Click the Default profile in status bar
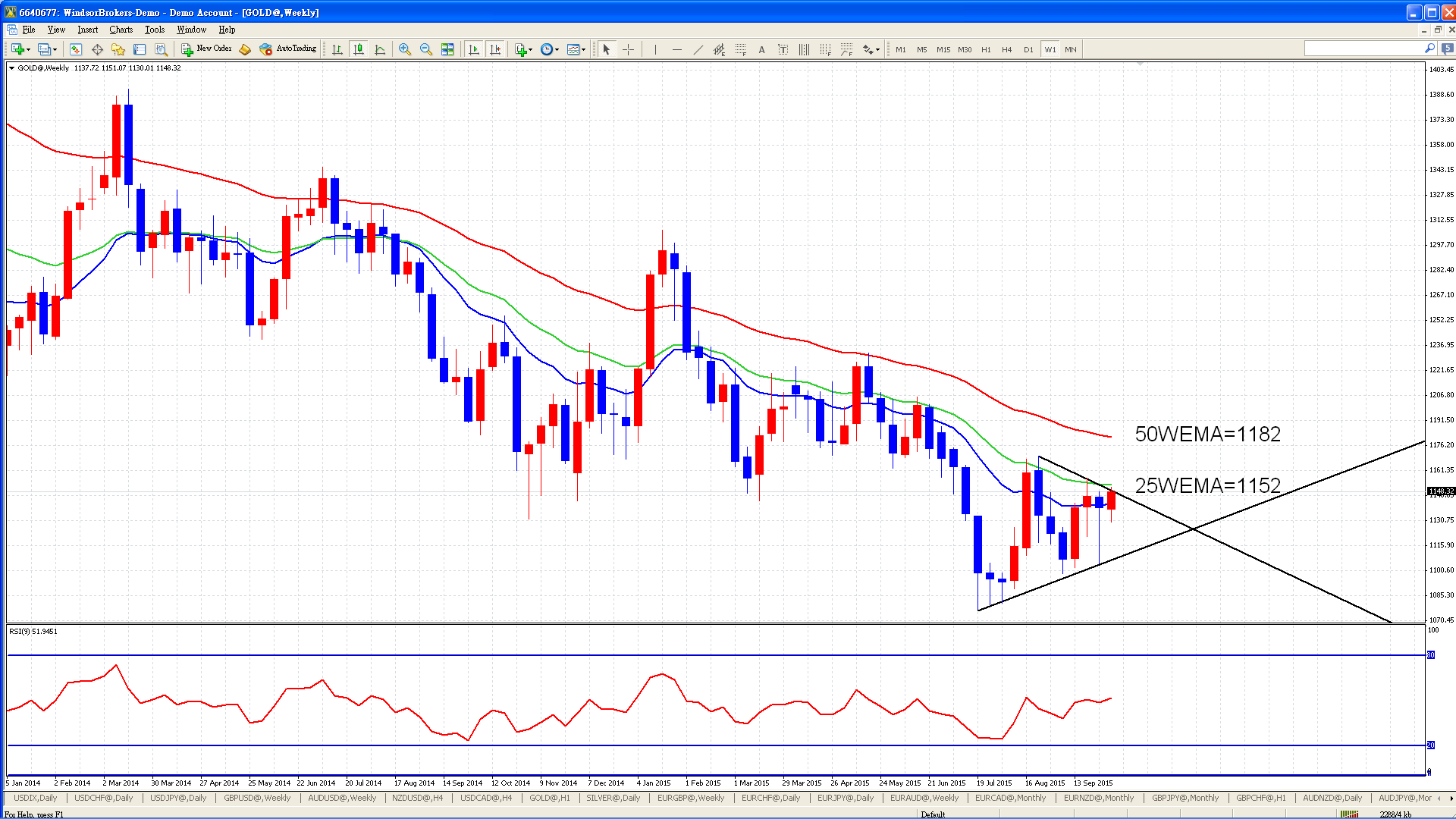The height and width of the screenshot is (819, 1456). click(933, 814)
